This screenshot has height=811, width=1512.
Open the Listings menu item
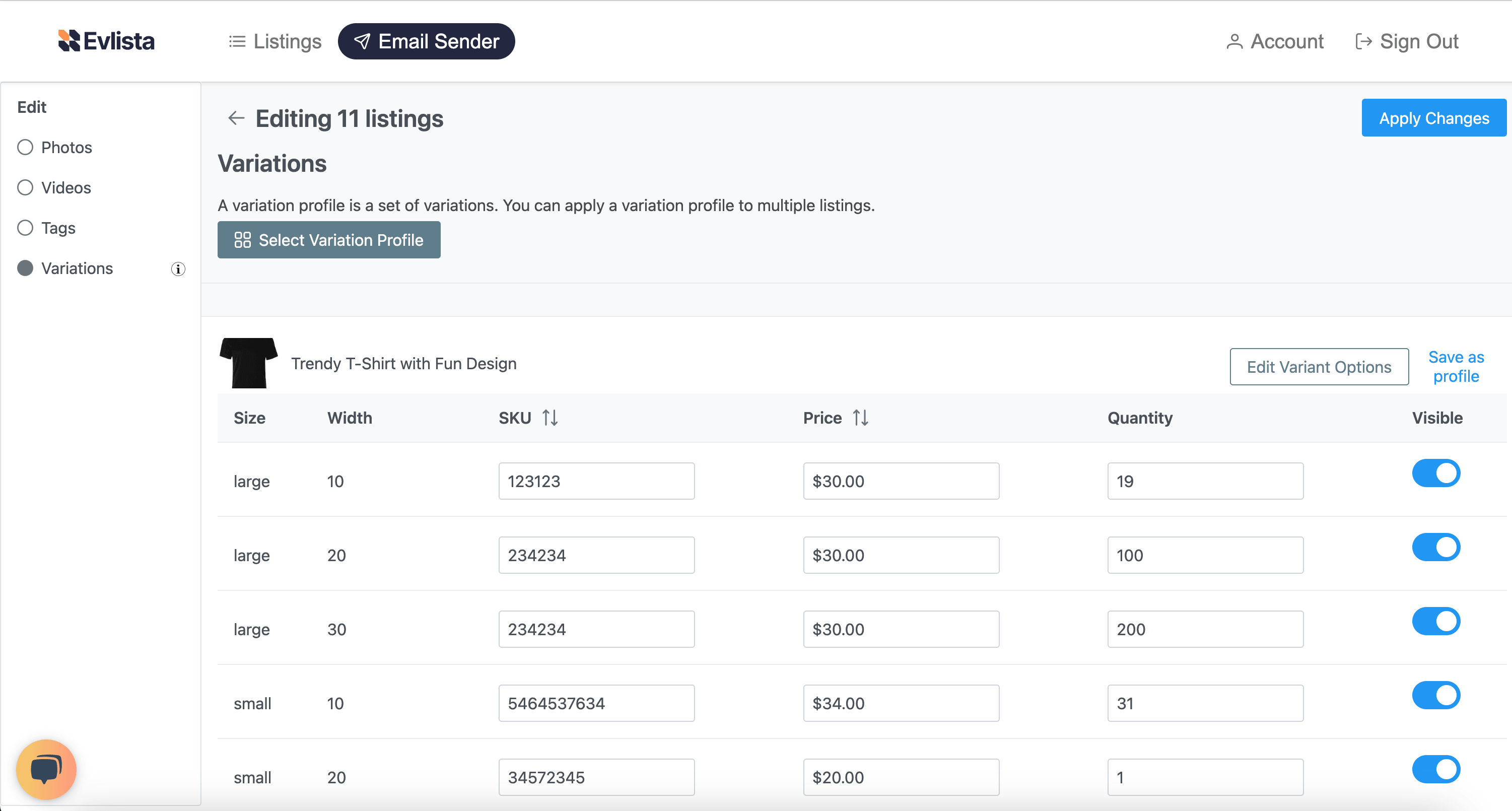pyautogui.click(x=276, y=42)
